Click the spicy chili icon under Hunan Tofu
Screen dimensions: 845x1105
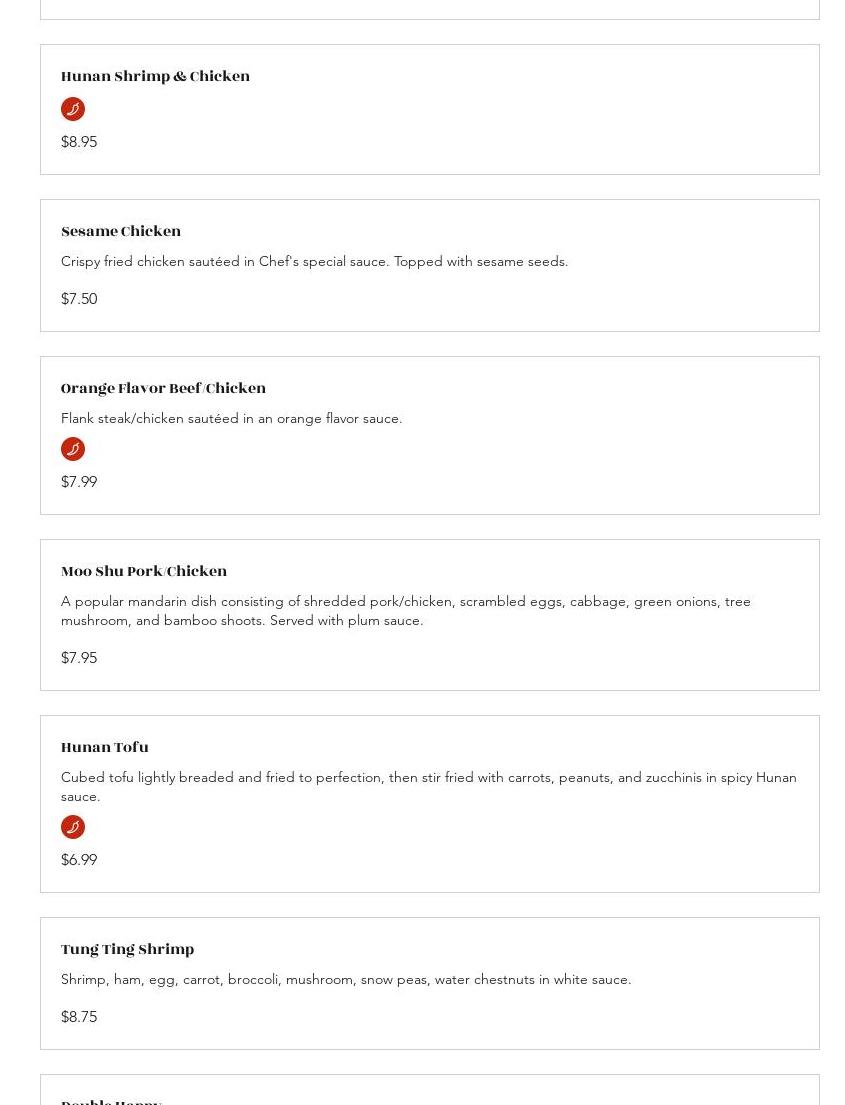(x=73, y=827)
